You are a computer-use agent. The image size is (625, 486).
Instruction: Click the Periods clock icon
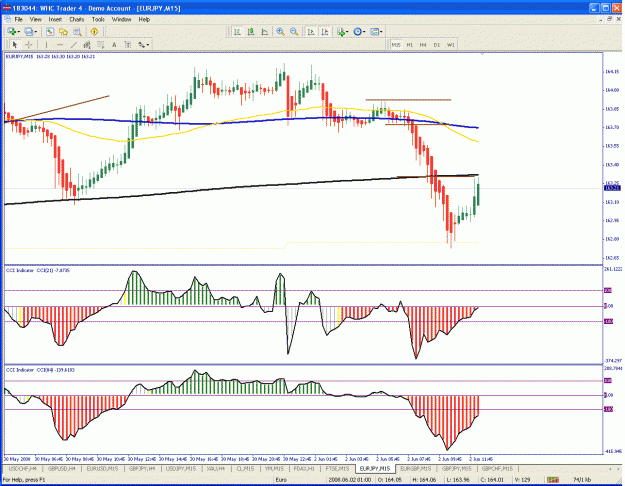[x=358, y=31]
